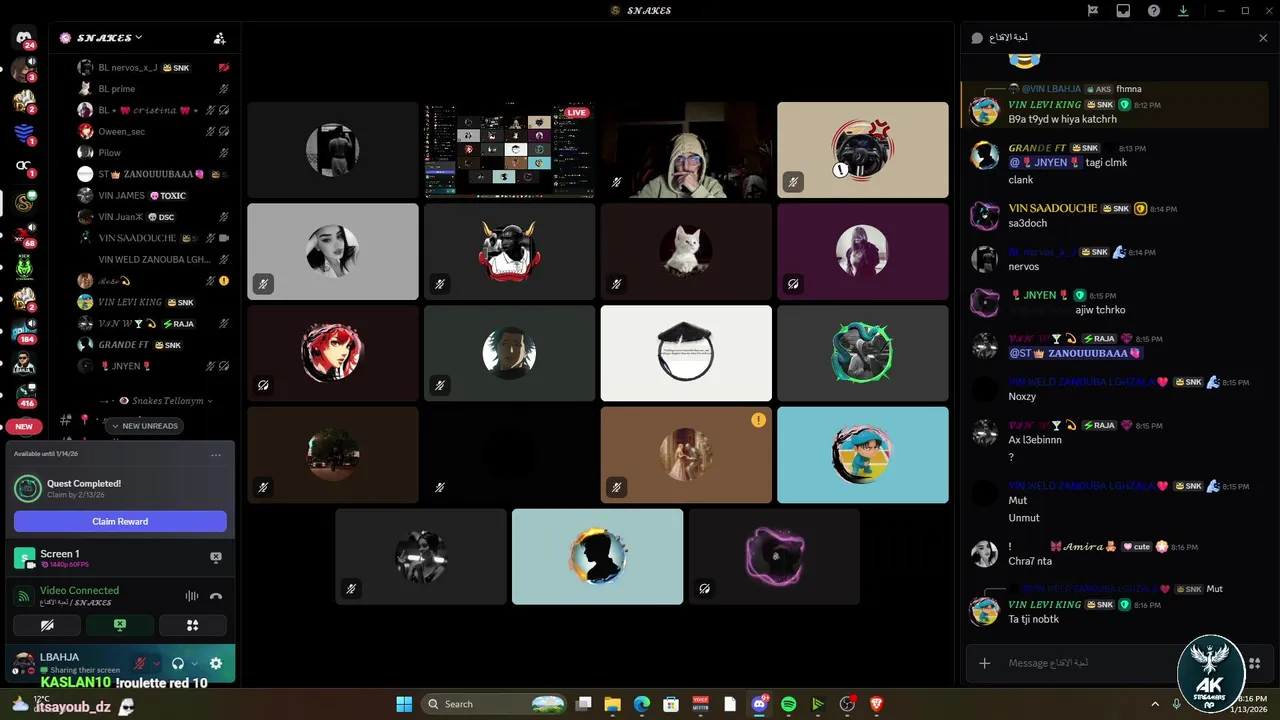Viewport: 1280px width, 720px height.
Task: Open microphone input options arrow
Action: [x=156, y=663]
